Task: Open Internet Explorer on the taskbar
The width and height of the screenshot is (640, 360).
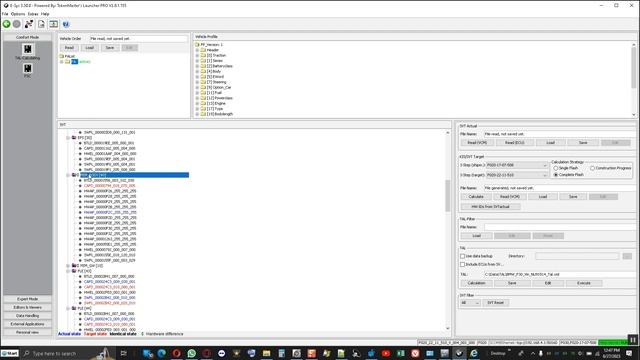Action: tap(474, 353)
